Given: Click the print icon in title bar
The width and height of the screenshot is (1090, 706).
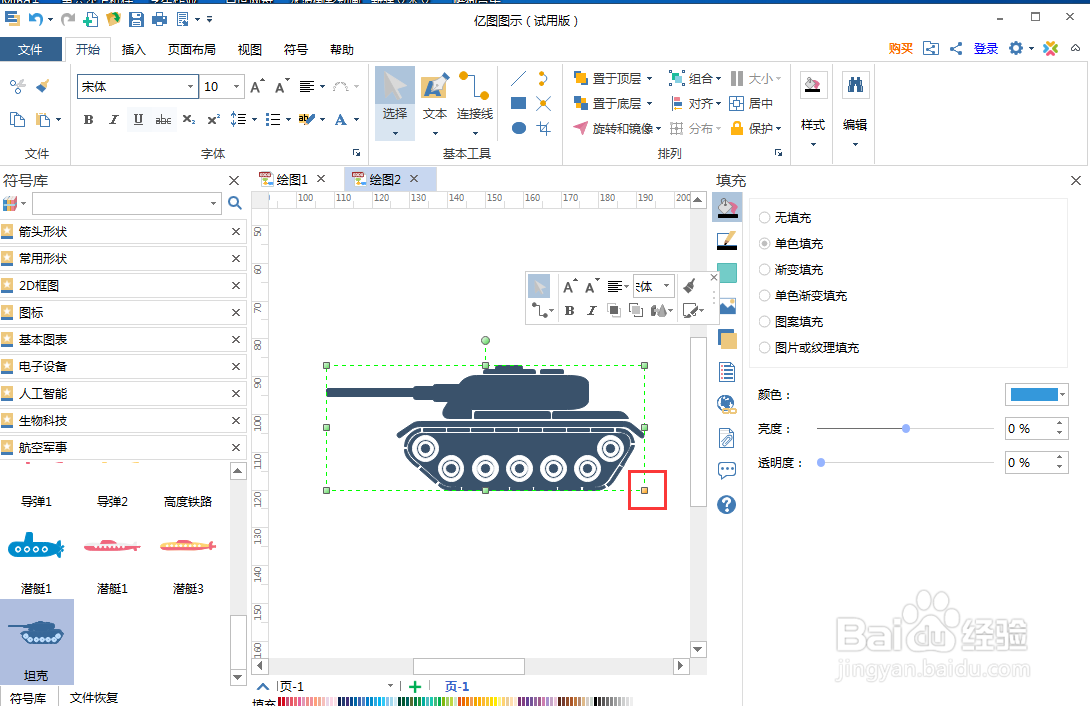Looking at the screenshot, I should pyautogui.click(x=159, y=19).
